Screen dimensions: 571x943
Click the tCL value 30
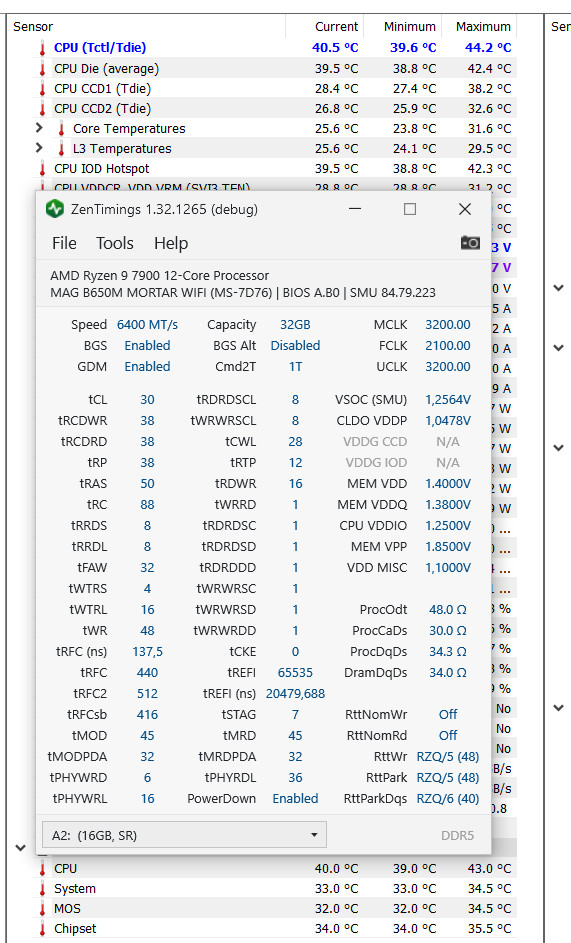click(147, 400)
